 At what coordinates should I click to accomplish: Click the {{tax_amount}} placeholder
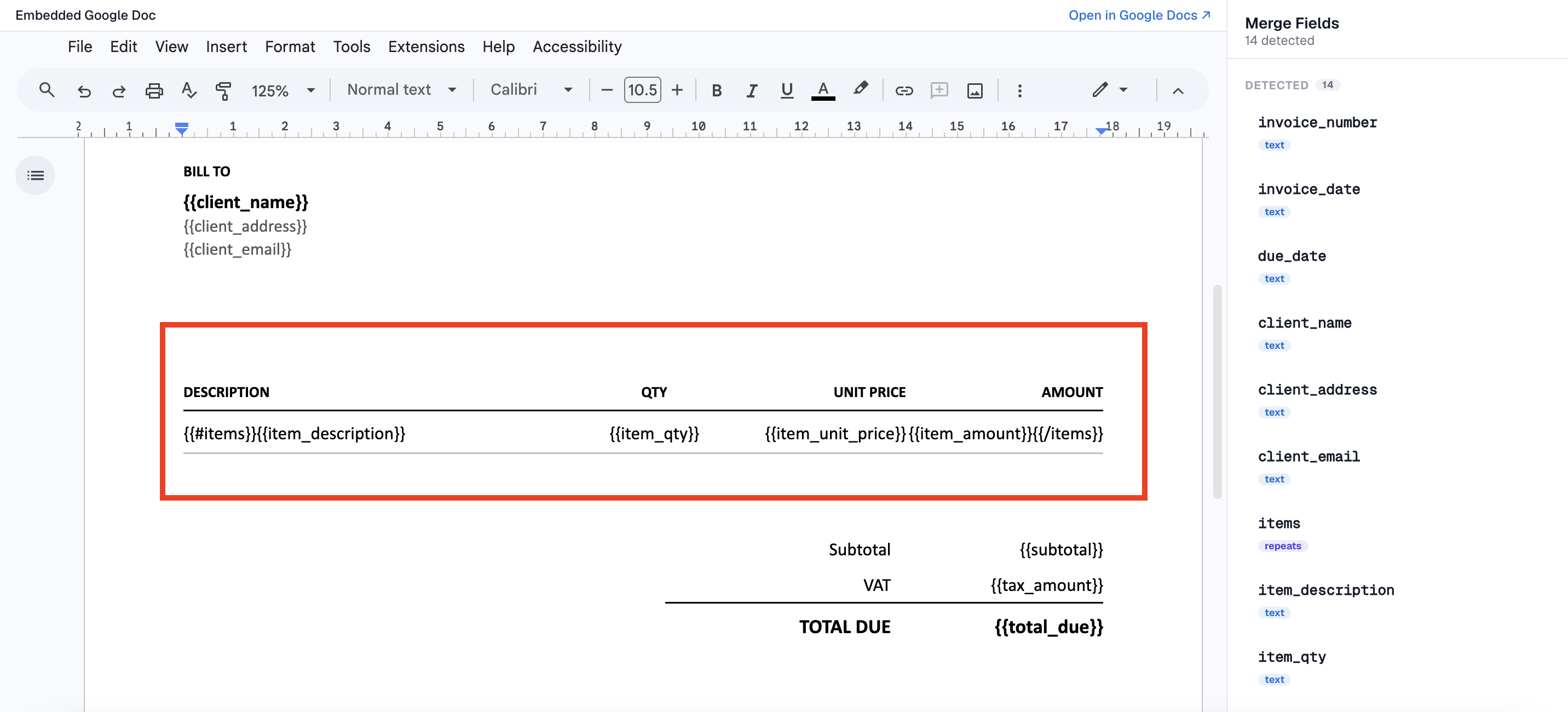1046,586
